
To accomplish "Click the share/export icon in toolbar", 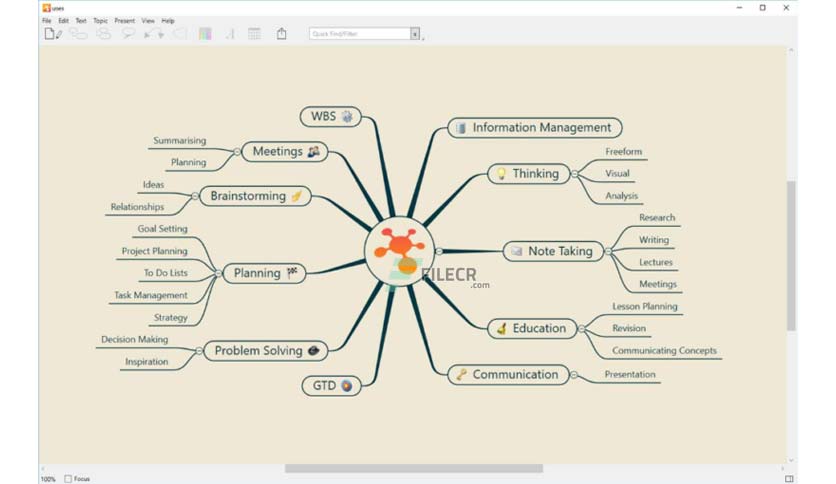I will (282, 34).
